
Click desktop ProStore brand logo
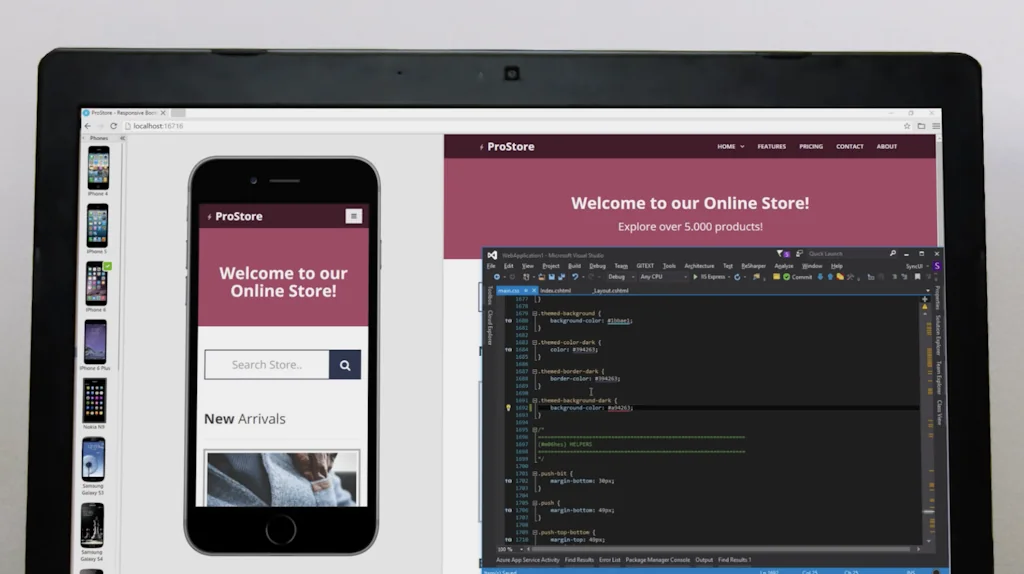pos(507,146)
